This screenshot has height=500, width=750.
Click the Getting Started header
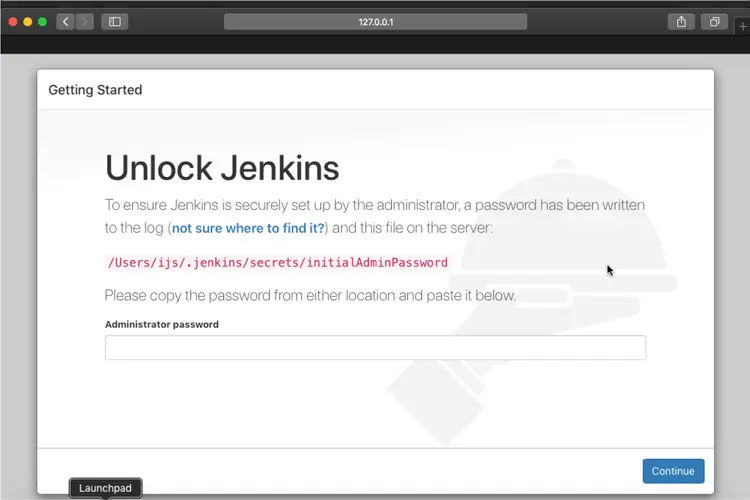coord(95,90)
